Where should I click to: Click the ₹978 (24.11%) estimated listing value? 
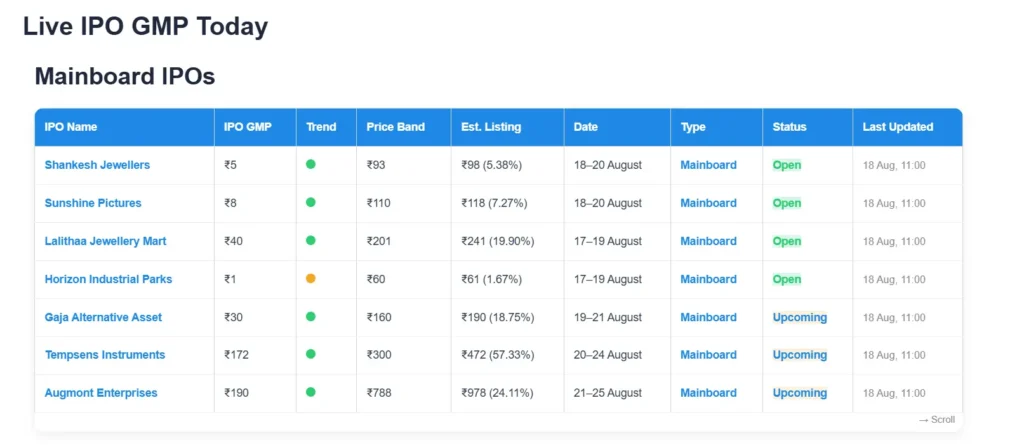[x=498, y=393]
